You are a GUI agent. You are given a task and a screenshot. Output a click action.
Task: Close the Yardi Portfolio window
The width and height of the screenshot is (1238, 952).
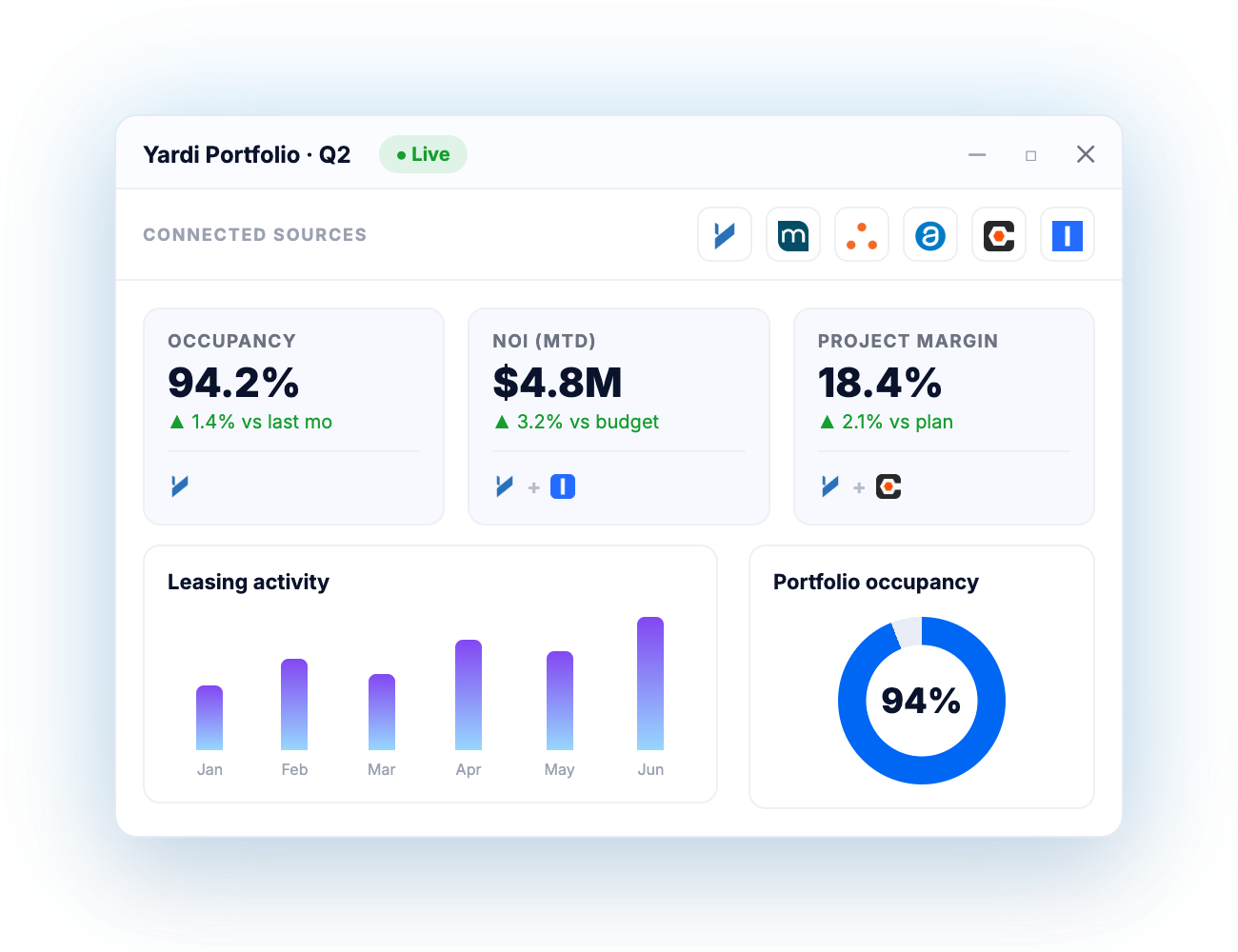pyautogui.click(x=1086, y=154)
